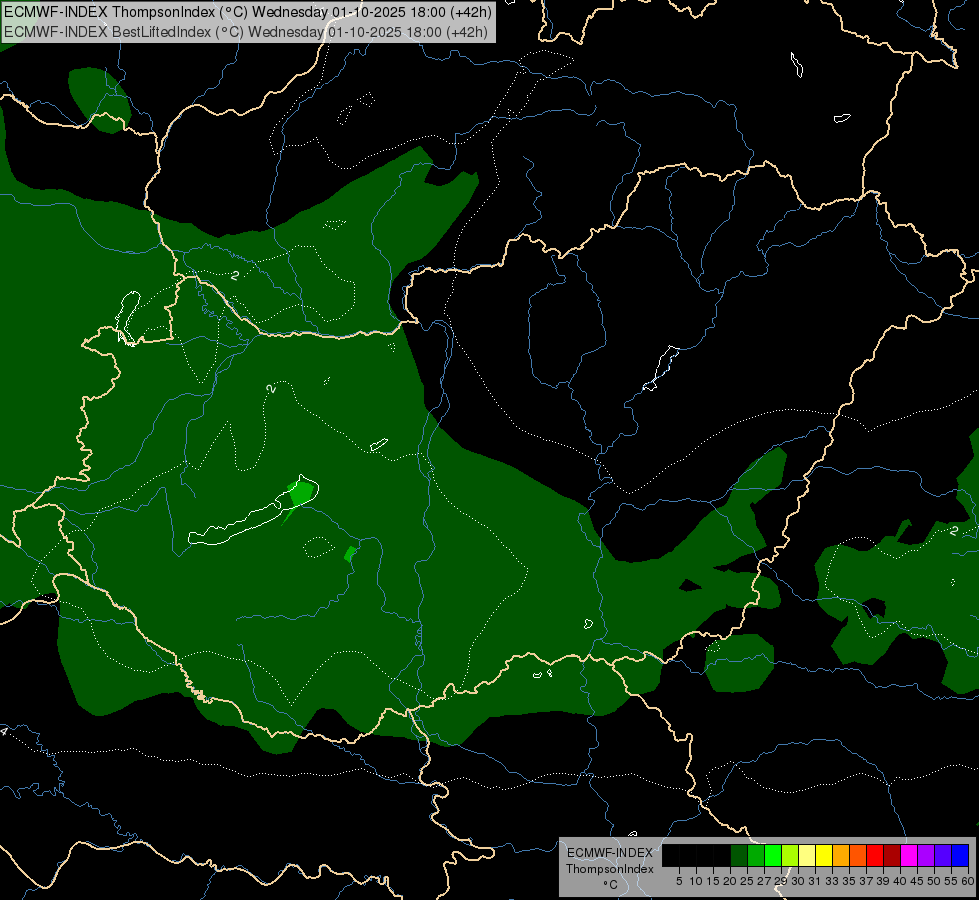The height and width of the screenshot is (900, 979).
Task: Click the legend tick value 25
Action: [x=747, y=881]
